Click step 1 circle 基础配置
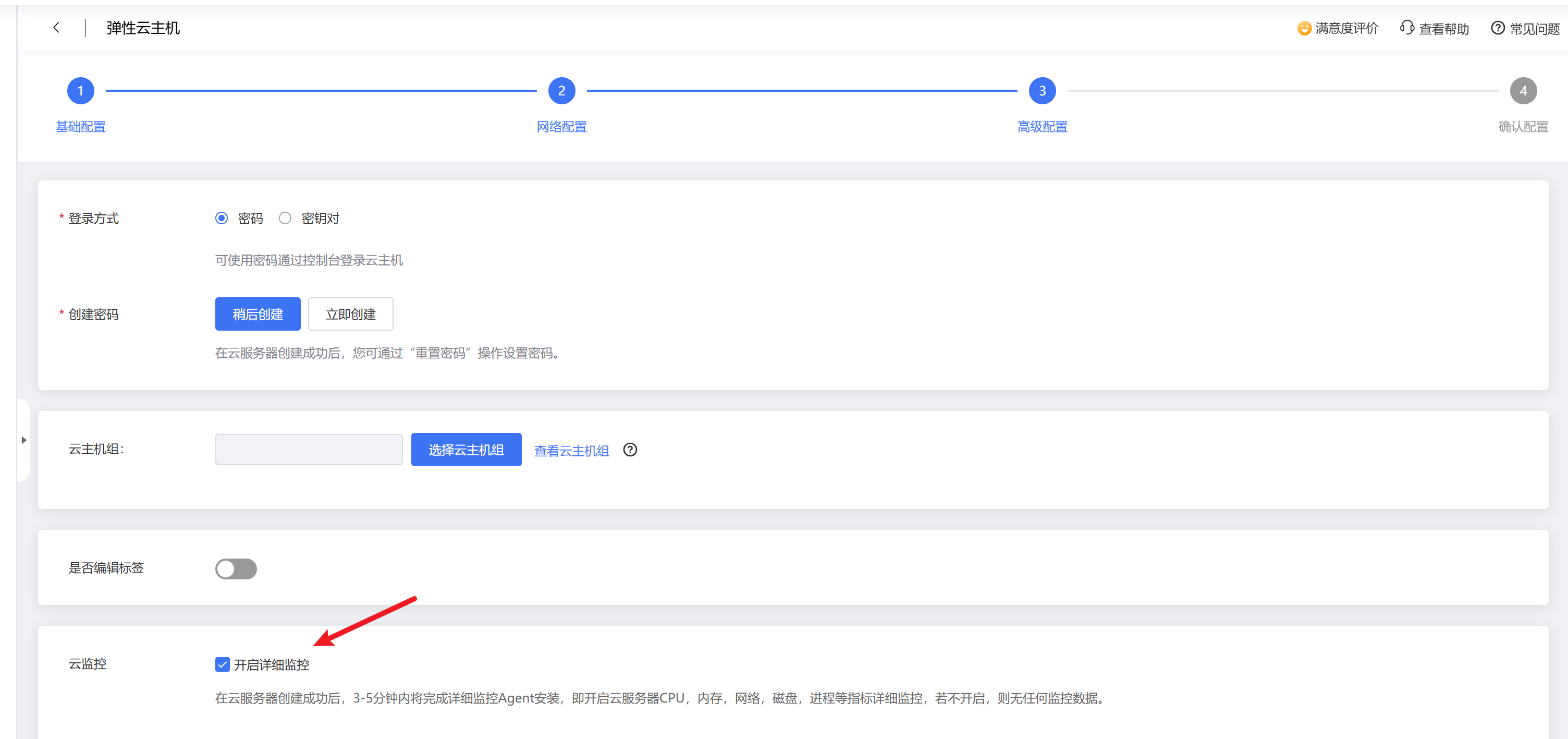The width and height of the screenshot is (1568, 739). pos(80,91)
